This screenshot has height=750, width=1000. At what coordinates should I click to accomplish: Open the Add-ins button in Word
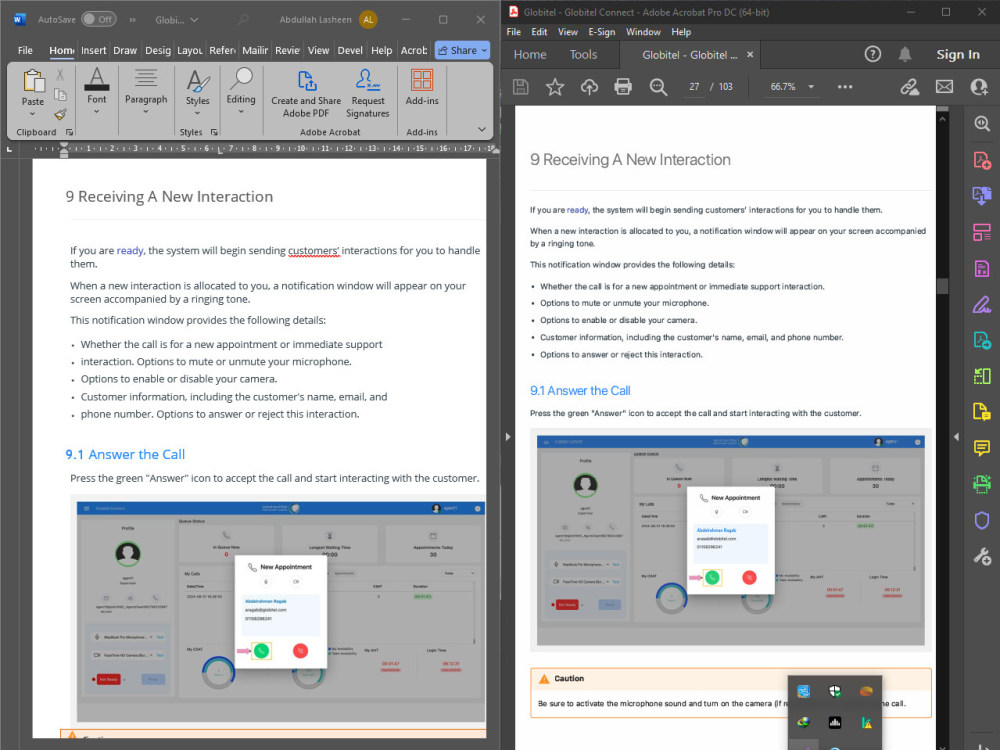tap(422, 87)
